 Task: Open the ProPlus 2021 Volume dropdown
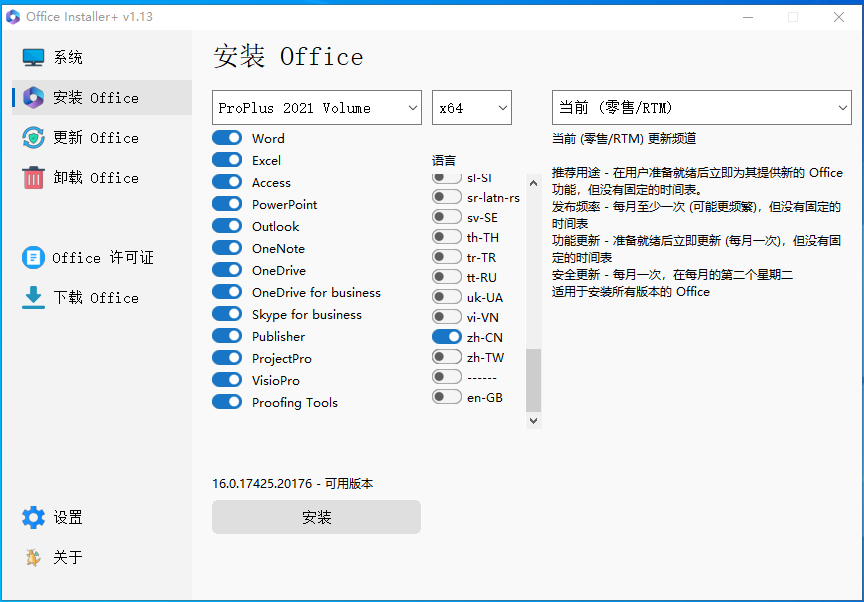tap(317, 107)
